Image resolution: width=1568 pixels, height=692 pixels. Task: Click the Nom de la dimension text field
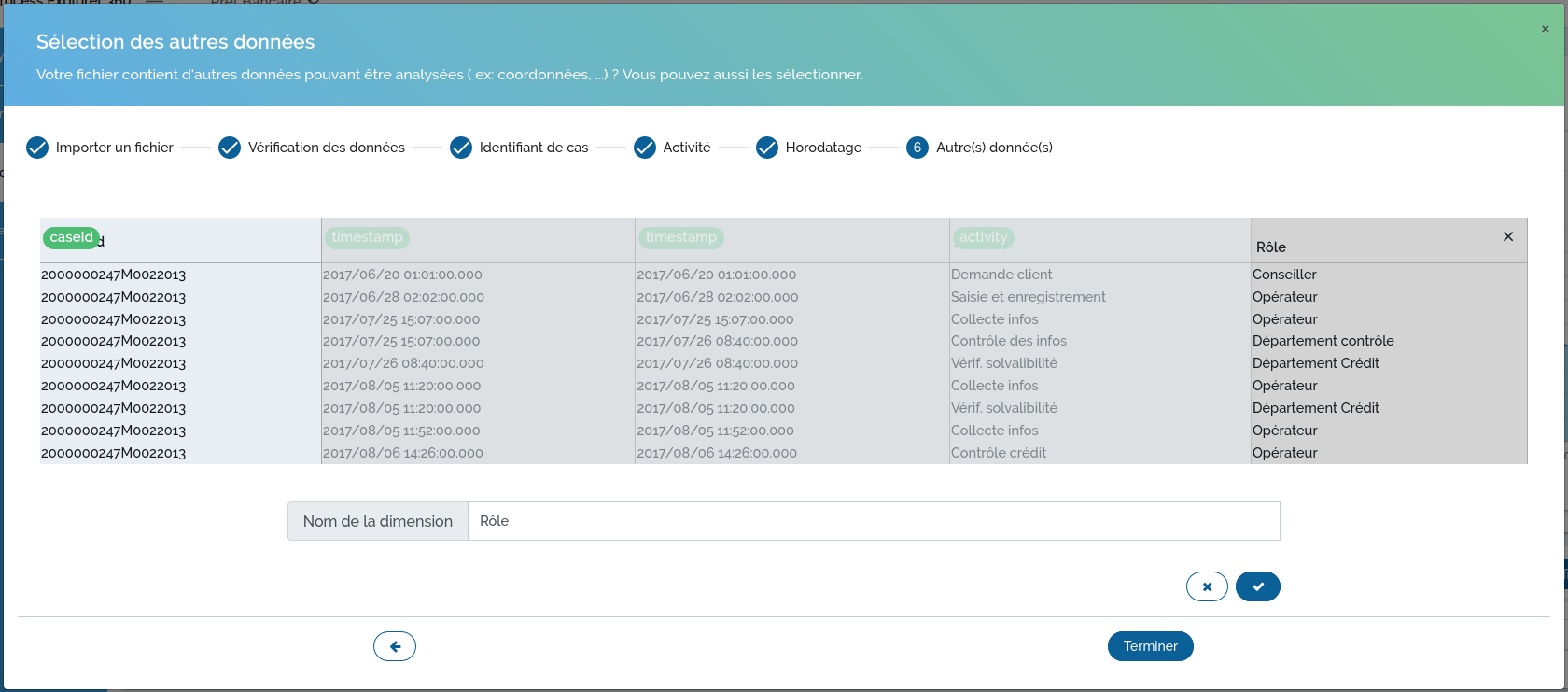873,521
